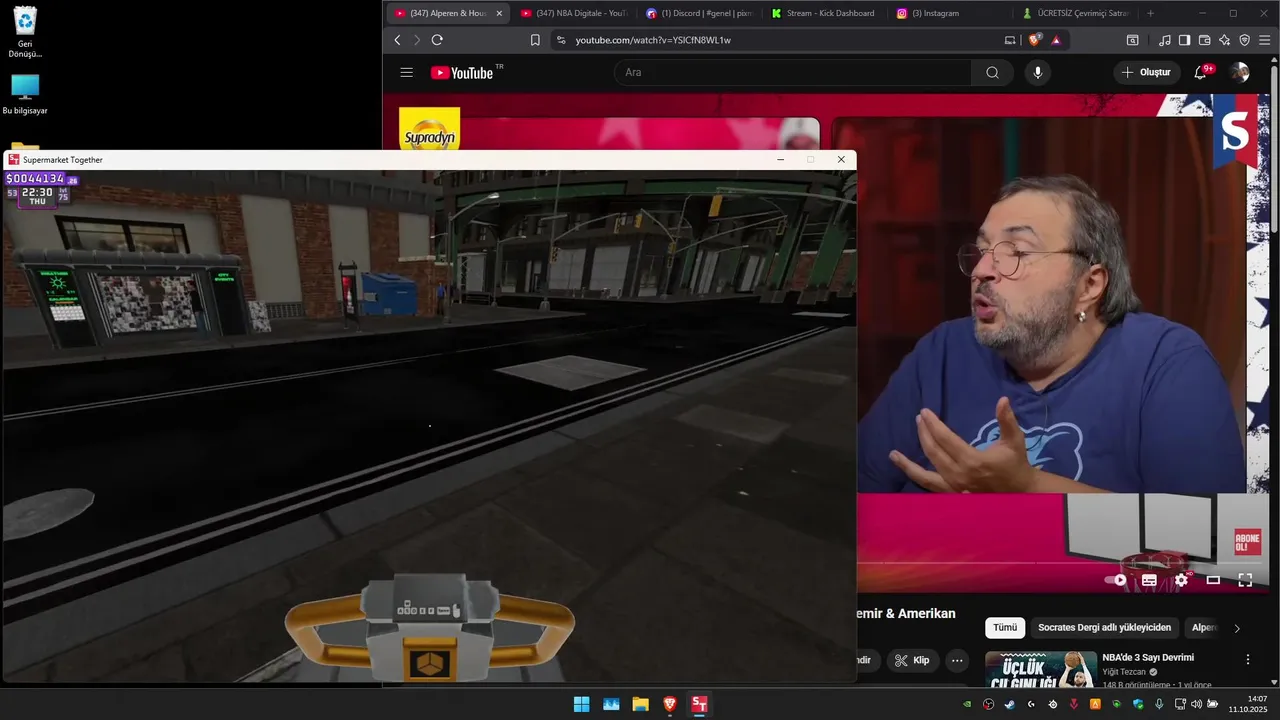Select the Bu bilgisayar desktop icon
This screenshot has width=1280, height=720.
coord(25,94)
